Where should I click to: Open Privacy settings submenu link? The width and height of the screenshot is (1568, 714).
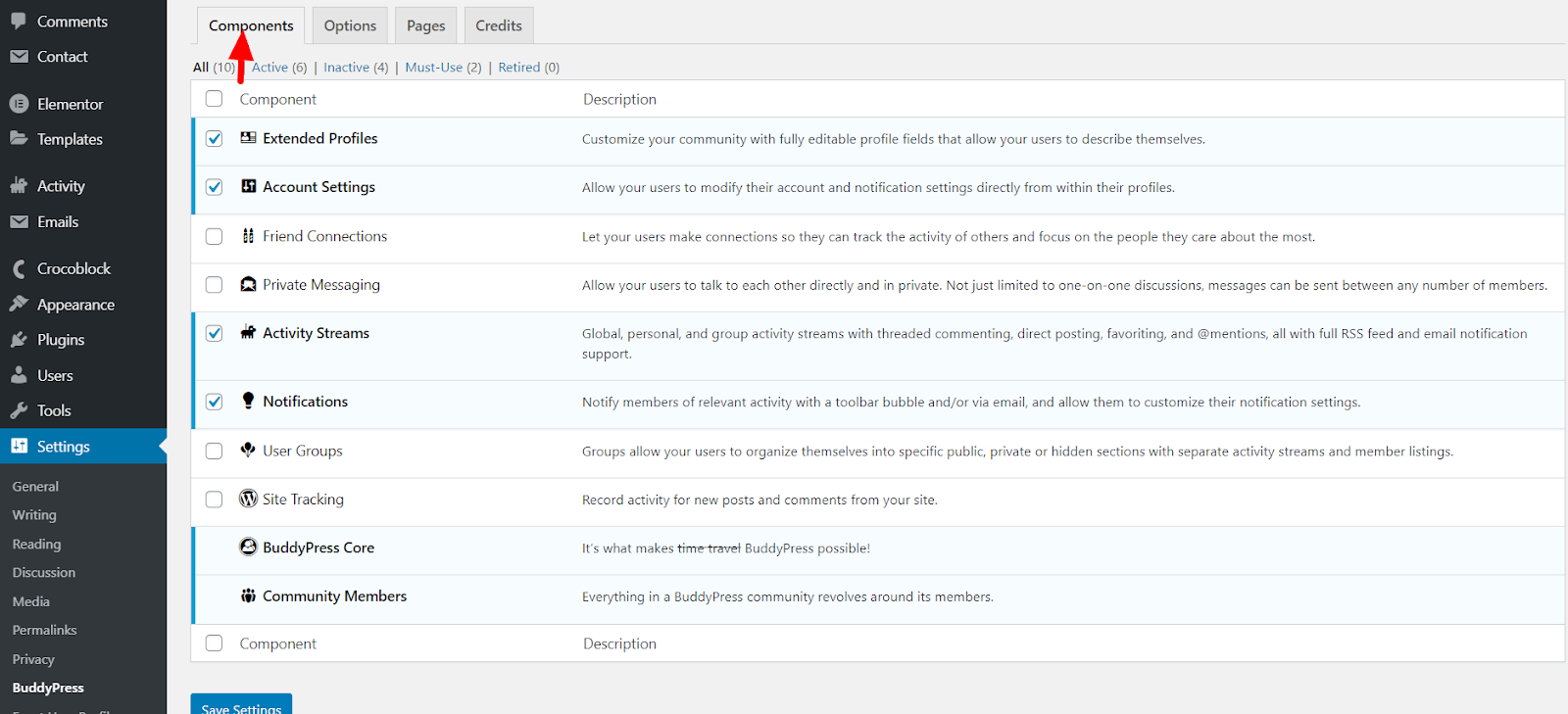point(33,659)
